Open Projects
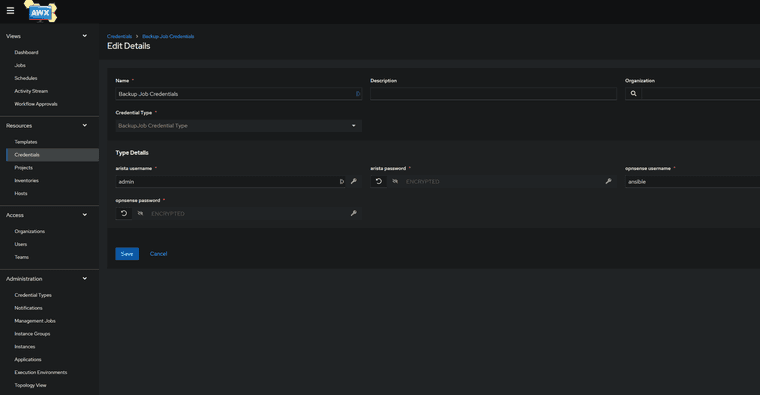Screen dimensions: 760x395 point(23,168)
